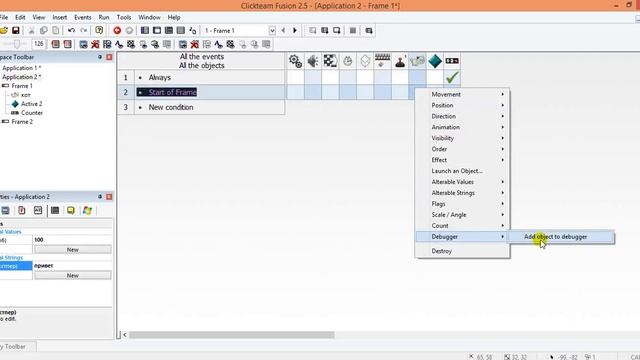Viewport: 640px width, 360px height.
Task: Click the Mouse and keyboard object icon
Action: [382, 61]
